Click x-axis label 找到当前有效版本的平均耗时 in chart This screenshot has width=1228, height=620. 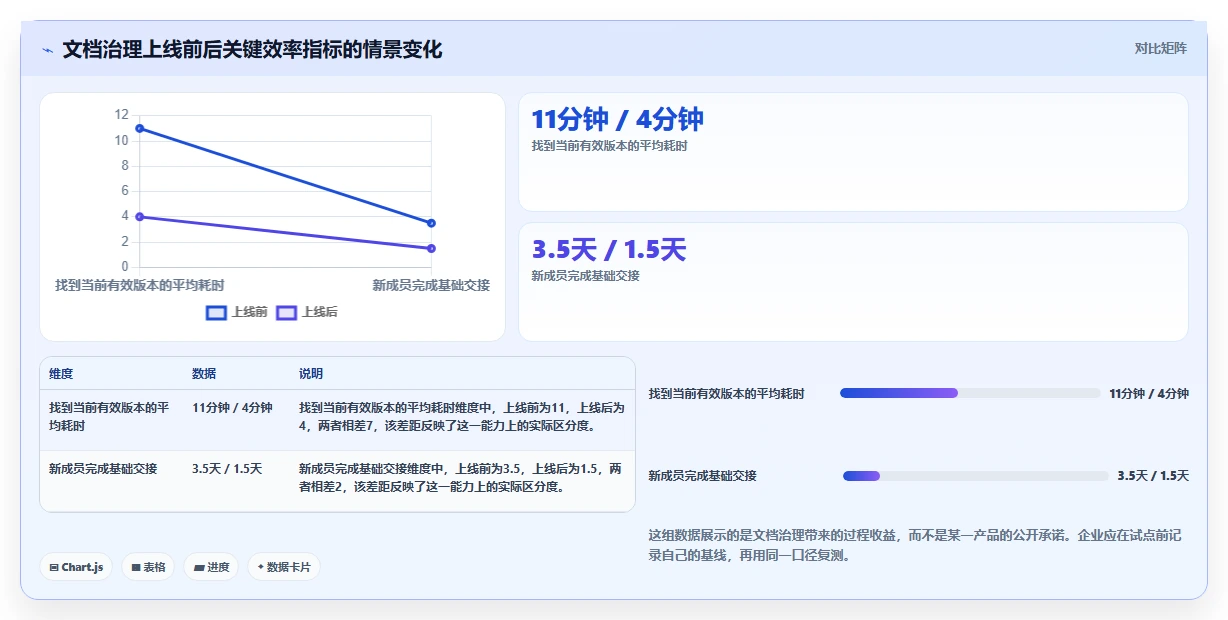(x=139, y=285)
